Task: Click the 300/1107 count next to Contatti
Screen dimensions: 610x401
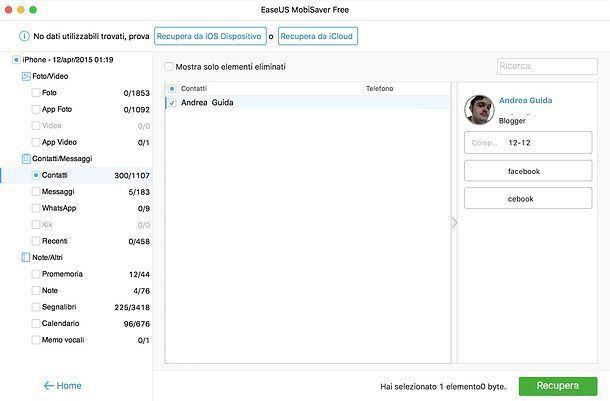Action: click(132, 175)
